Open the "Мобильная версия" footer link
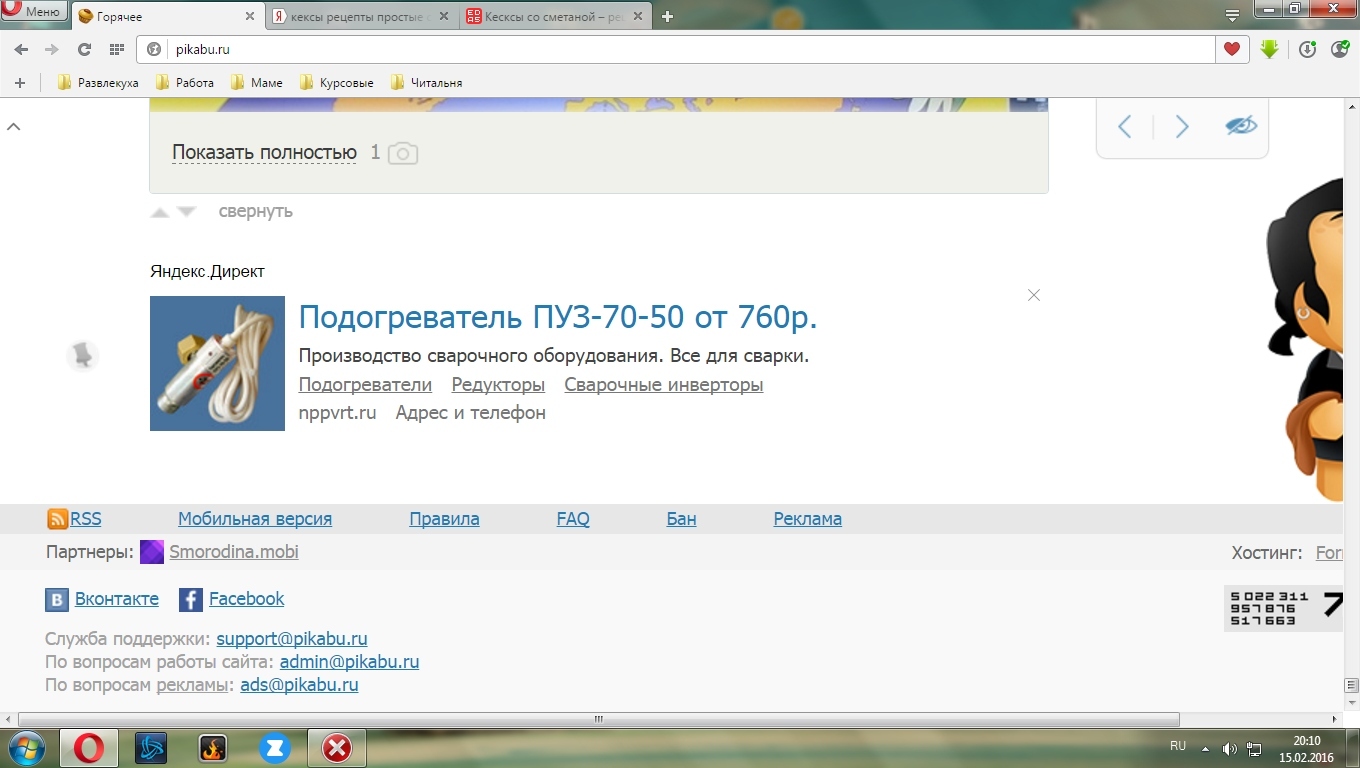Screen dimensions: 1360x768 click(x=254, y=519)
